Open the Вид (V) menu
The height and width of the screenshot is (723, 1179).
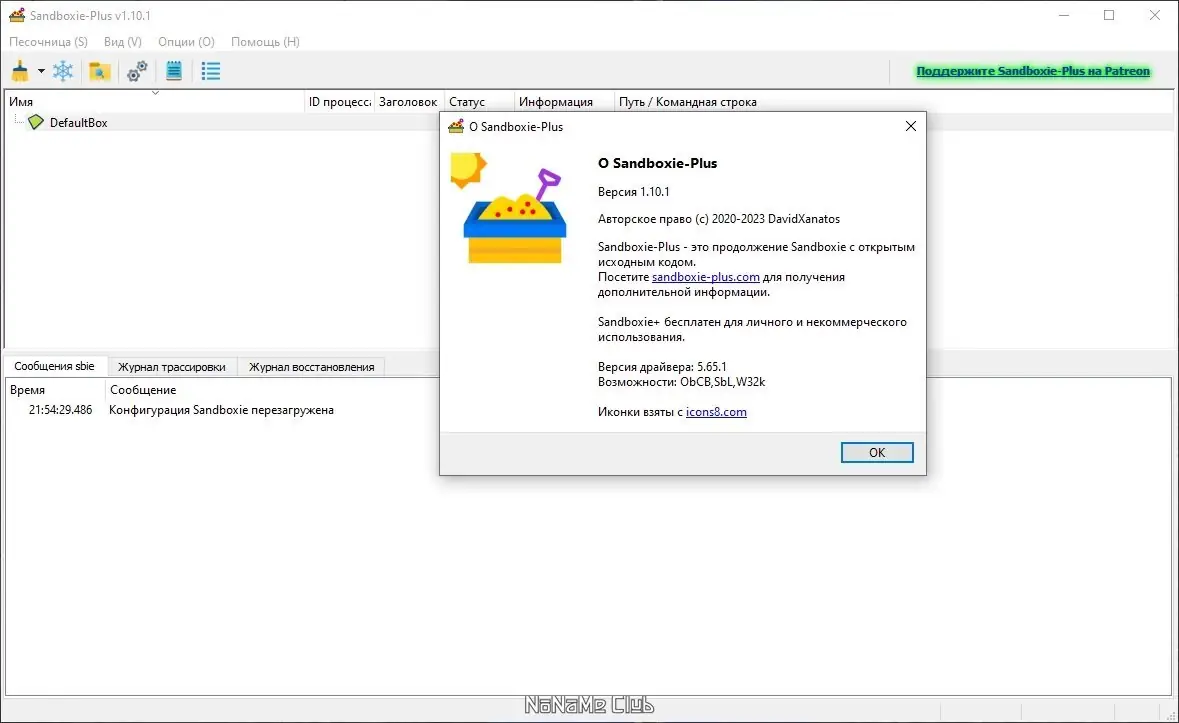[x=123, y=42]
